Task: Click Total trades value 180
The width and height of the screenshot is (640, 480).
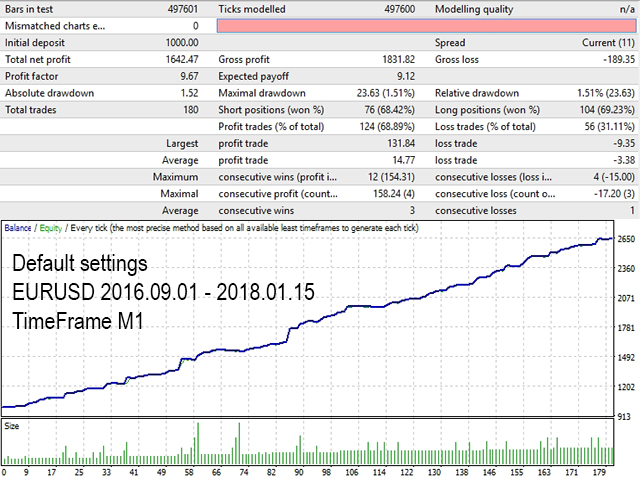Action: pyautogui.click(x=191, y=109)
